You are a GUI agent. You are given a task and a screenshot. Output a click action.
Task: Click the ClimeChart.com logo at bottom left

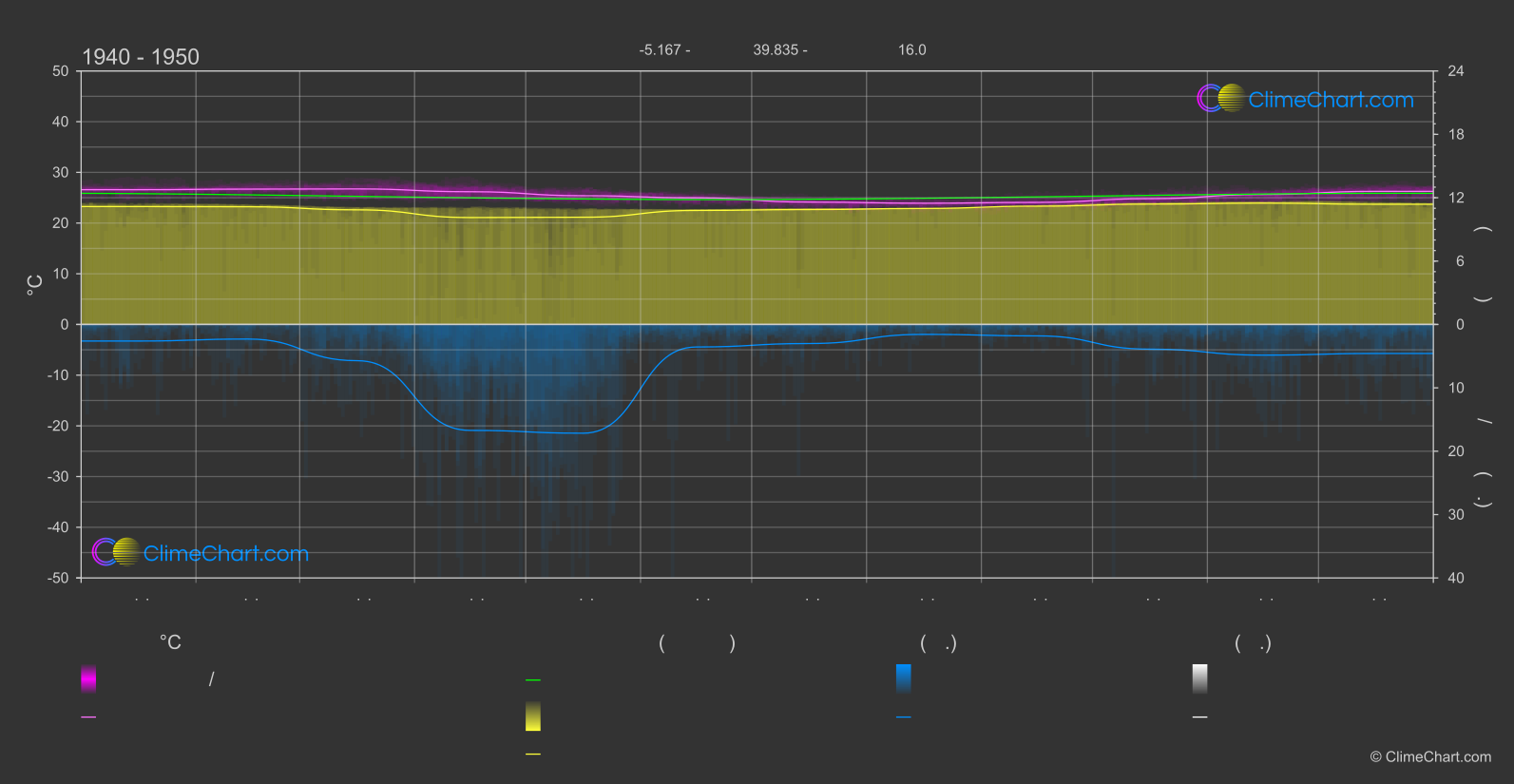pyautogui.click(x=201, y=553)
